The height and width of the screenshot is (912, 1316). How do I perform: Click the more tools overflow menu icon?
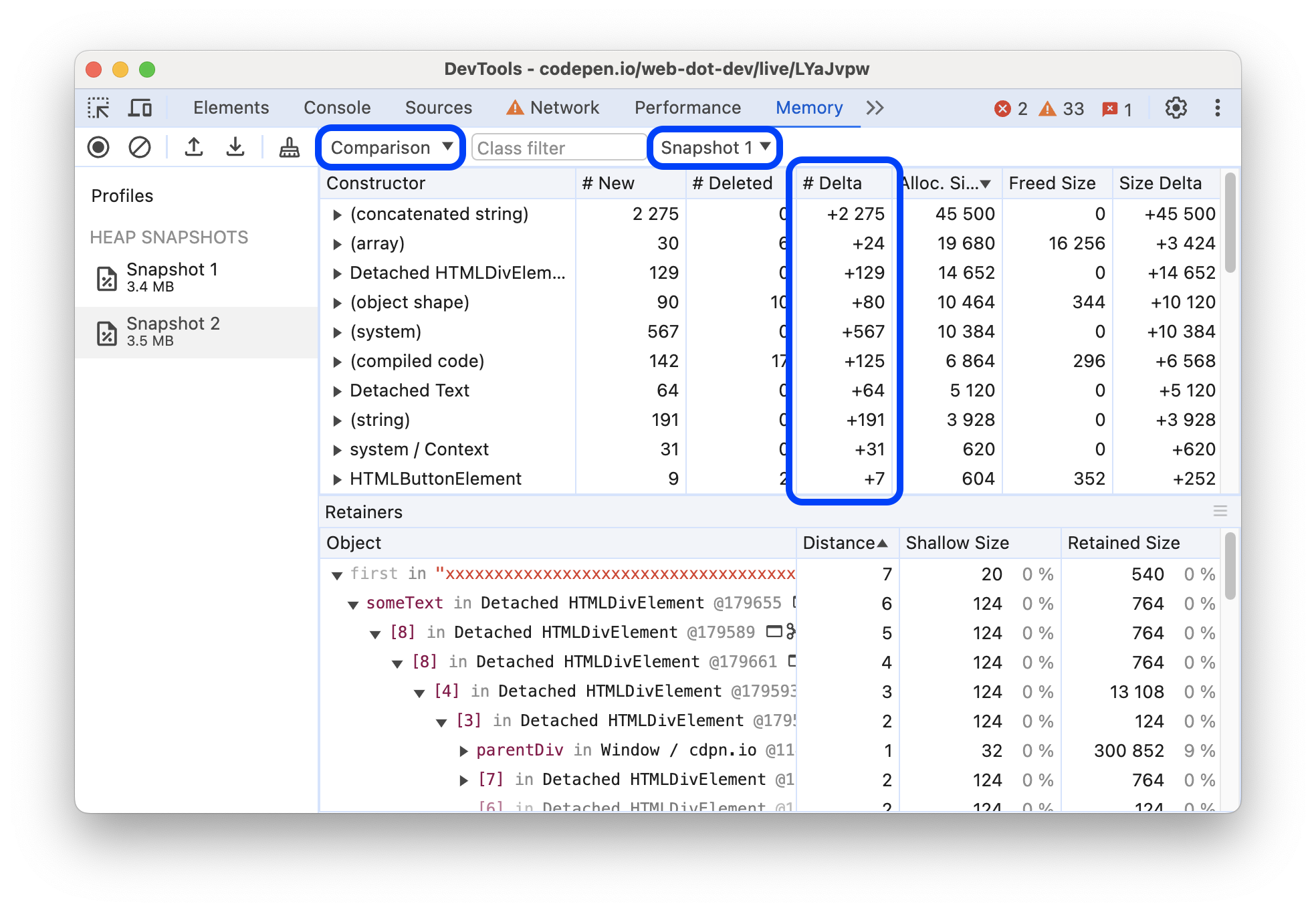(x=877, y=106)
